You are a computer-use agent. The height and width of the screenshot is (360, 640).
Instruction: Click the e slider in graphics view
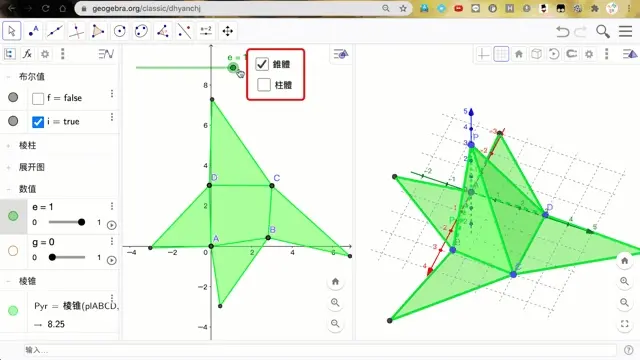pyautogui.click(x=187, y=67)
